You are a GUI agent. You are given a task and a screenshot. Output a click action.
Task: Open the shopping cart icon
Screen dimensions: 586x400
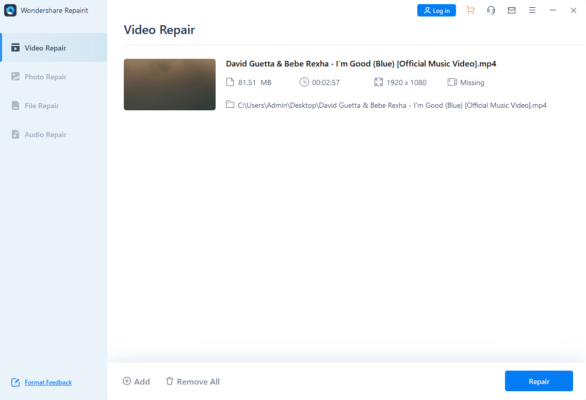[471, 10]
